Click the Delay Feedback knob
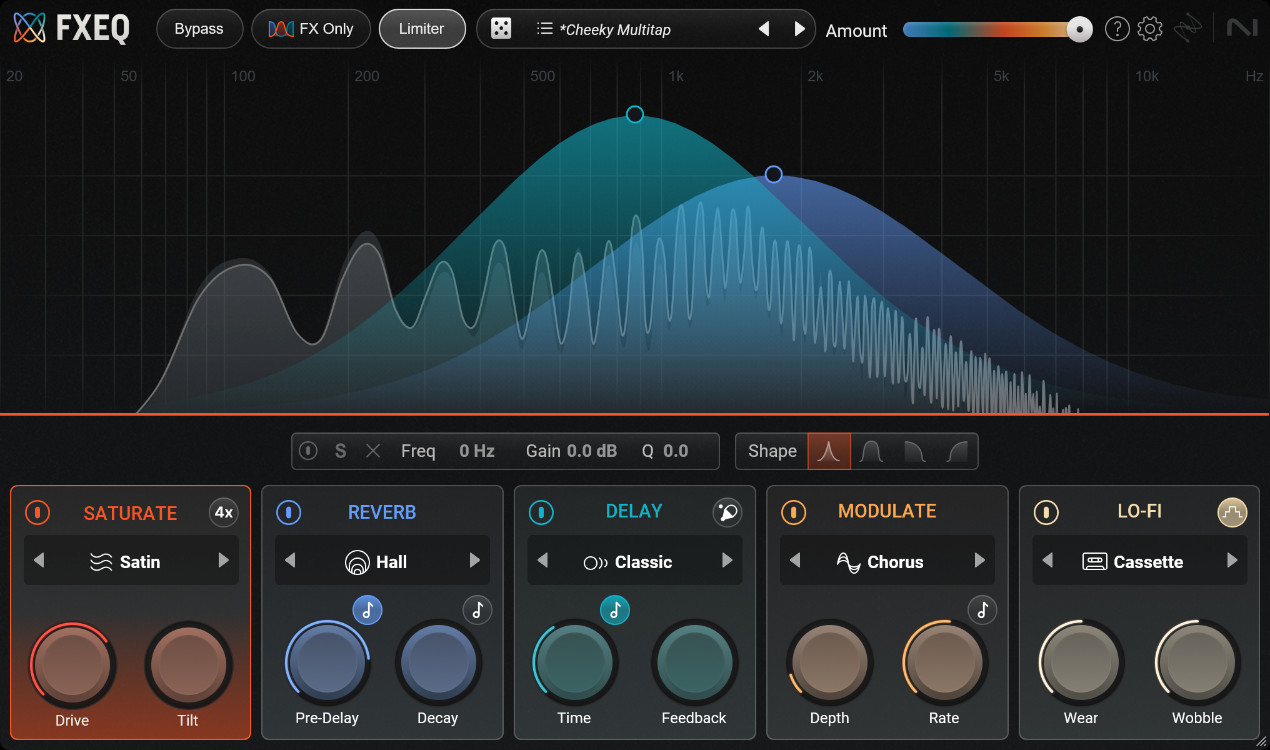 [x=694, y=662]
